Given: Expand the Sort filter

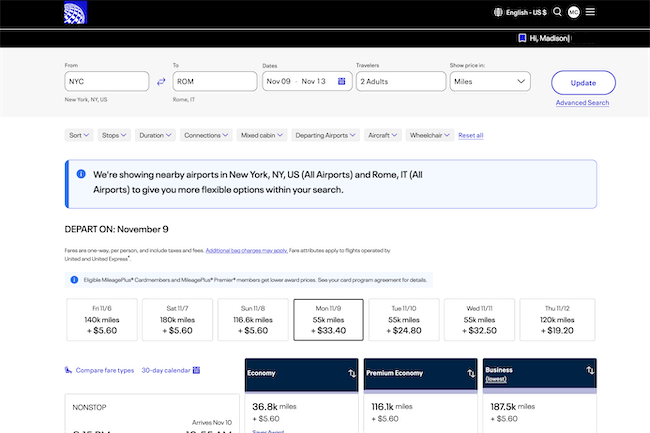Looking at the screenshot, I should (79, 135).
